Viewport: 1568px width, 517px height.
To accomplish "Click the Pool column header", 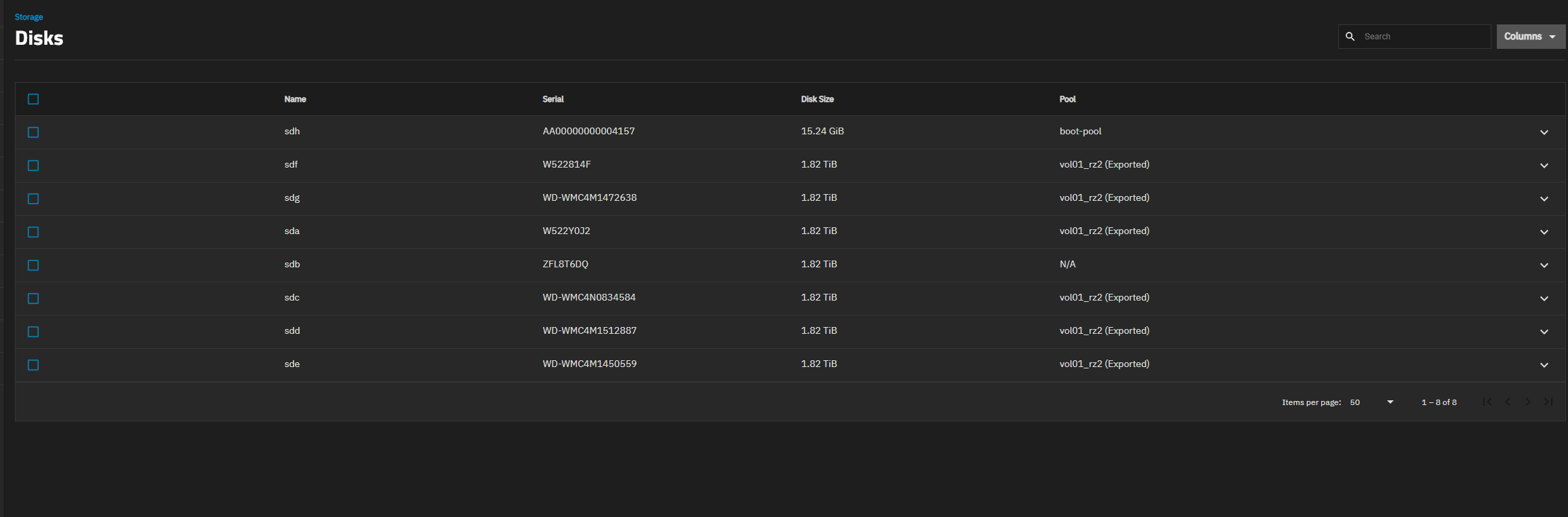I will pyautogui.click(x=1067, y=99).
